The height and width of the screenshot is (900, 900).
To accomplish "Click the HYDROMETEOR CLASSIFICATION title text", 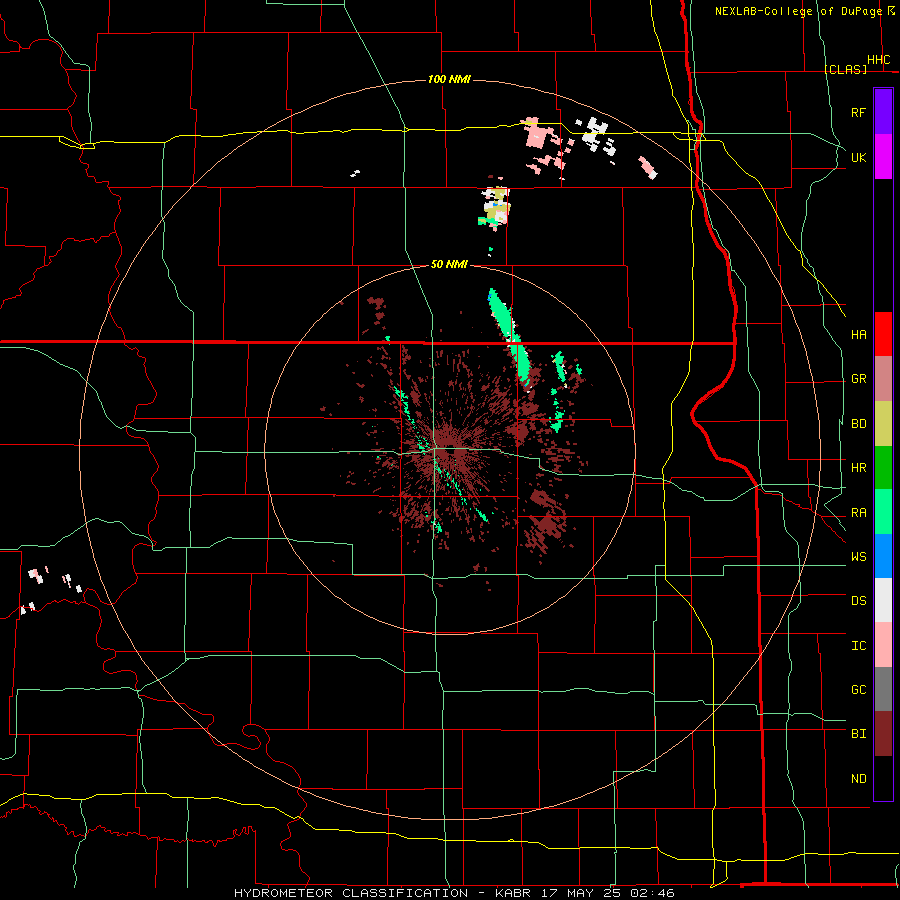I will coord(351,893).
